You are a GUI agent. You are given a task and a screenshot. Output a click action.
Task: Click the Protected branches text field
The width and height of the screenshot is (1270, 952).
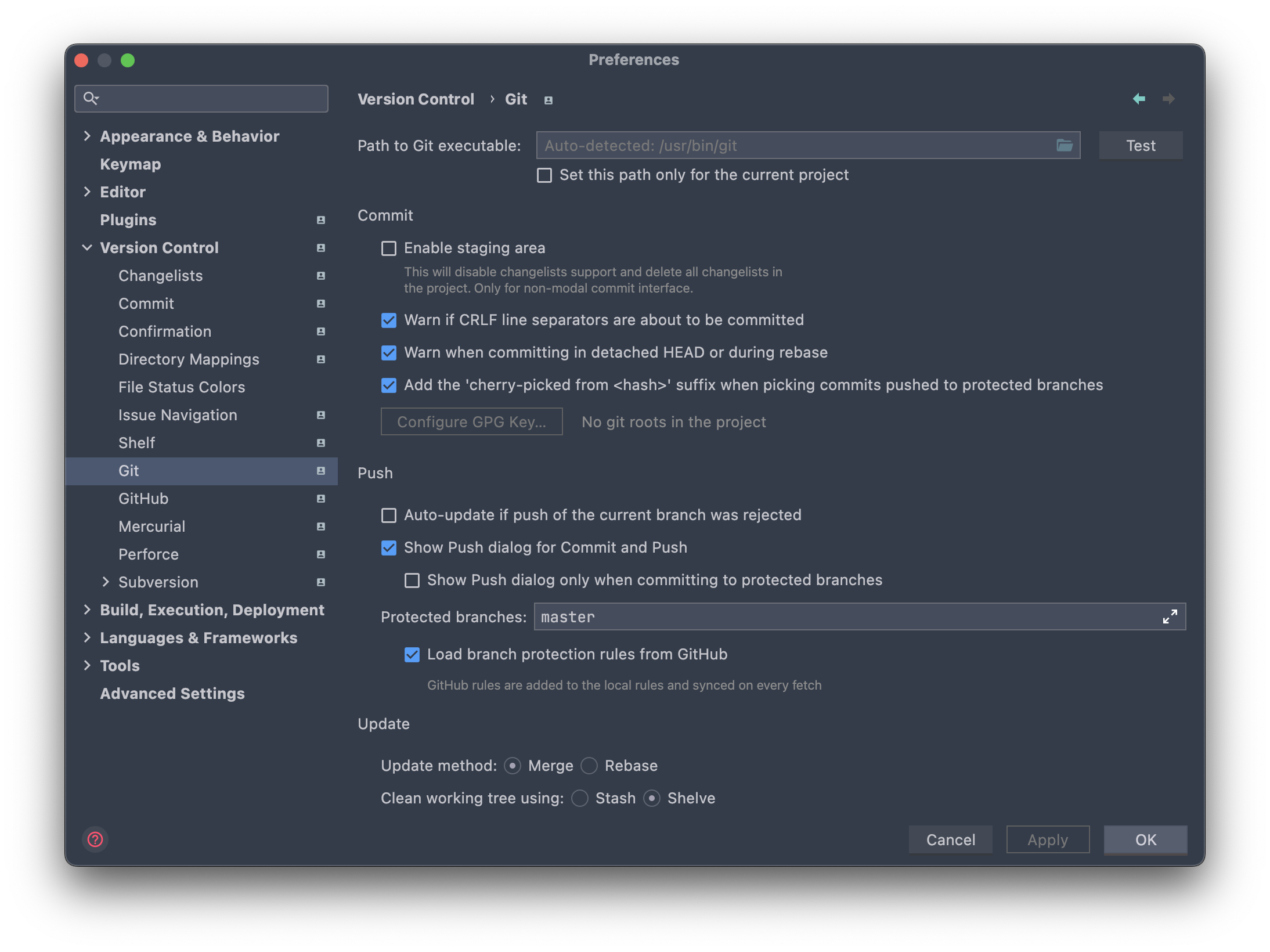842,616
